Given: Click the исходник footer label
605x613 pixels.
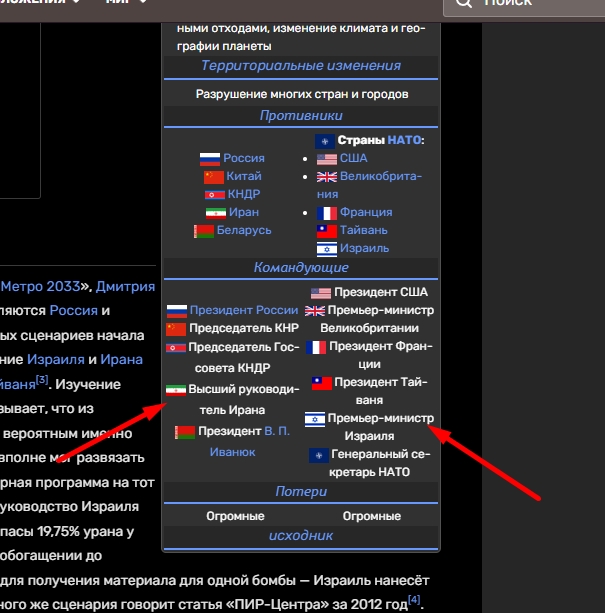Looking at the screenshot, I should [x=301, y=535].
